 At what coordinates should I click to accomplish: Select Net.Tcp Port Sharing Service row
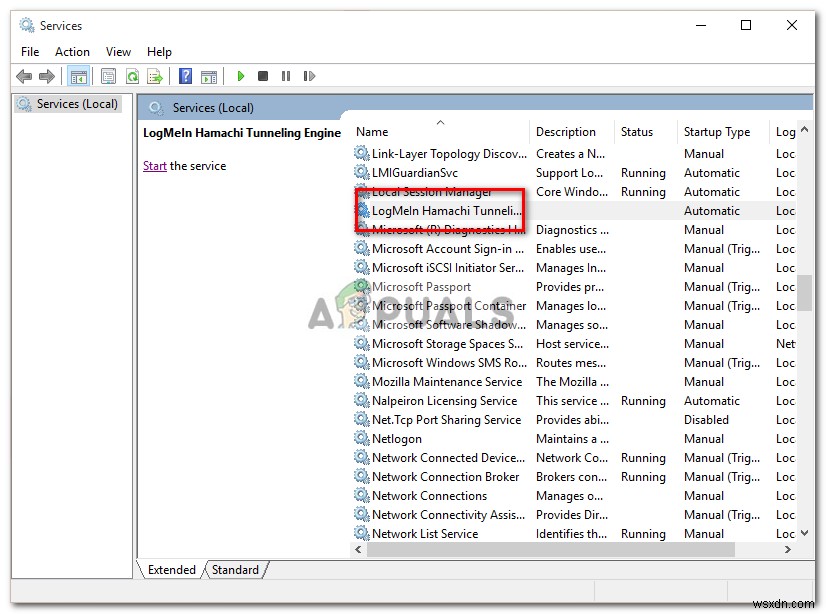tap(574, 420)
